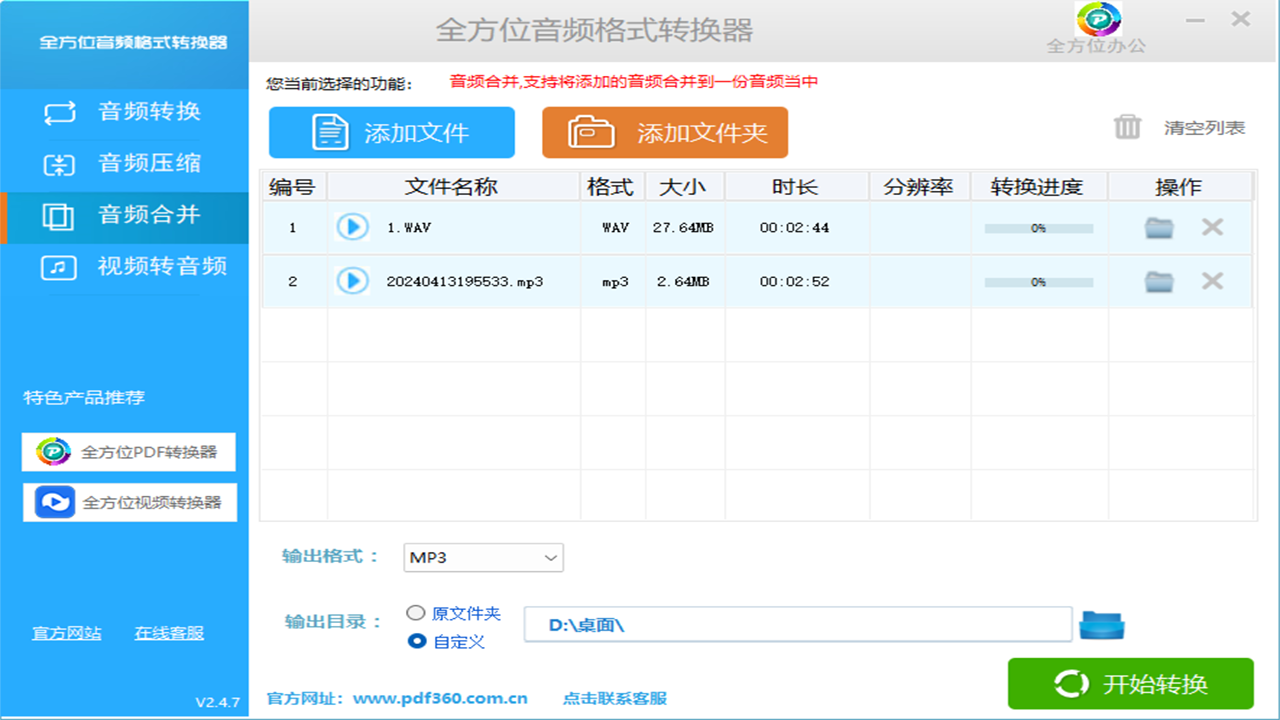Click the orange 添加文件夹 button
Screen dimensions: 1280x720
coord(665,133)
